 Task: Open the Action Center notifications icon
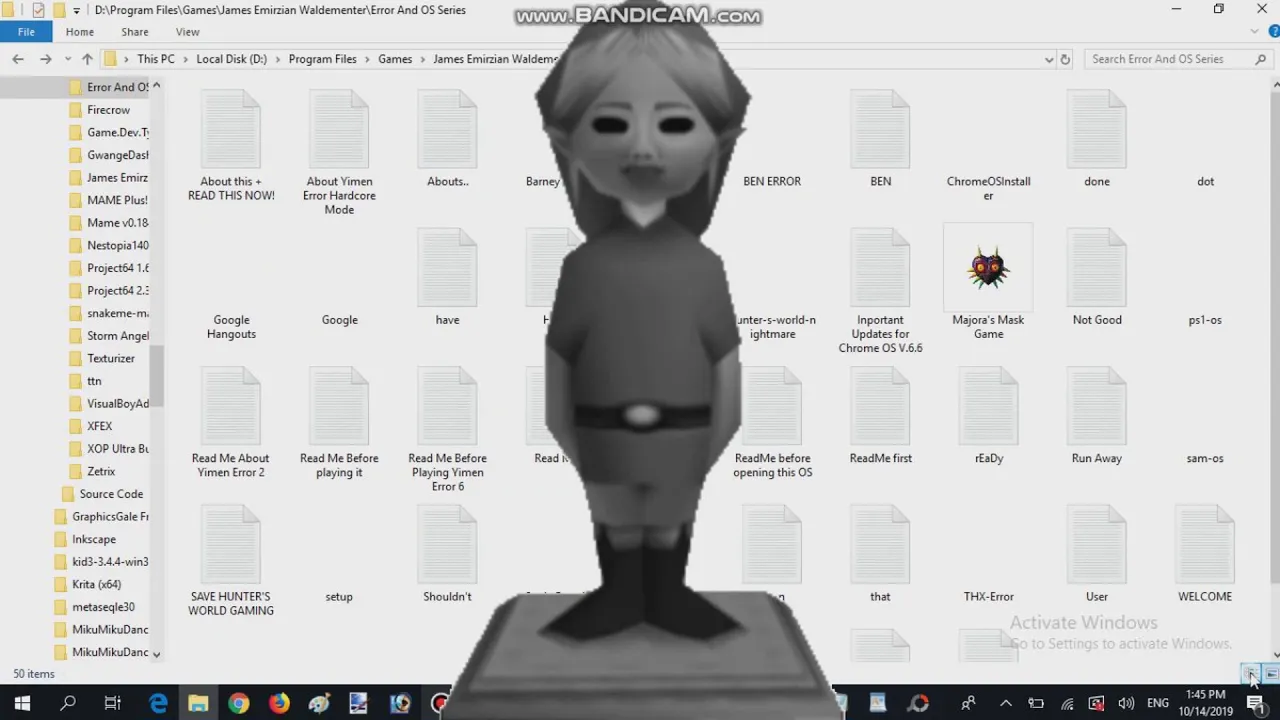click(x=1256, y=703)
